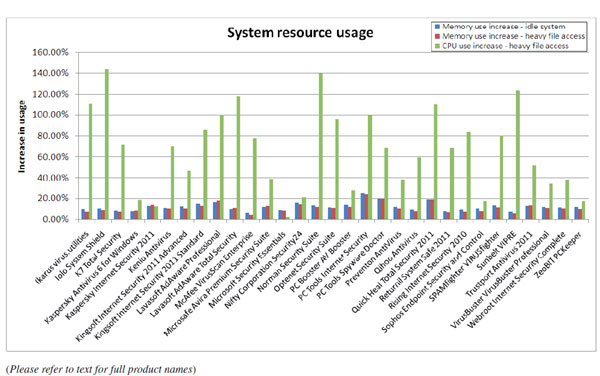The height and width of the screenshot is (376, 600).
Task: Select the "Keniu Antivirus" category label
Action: 151,251
